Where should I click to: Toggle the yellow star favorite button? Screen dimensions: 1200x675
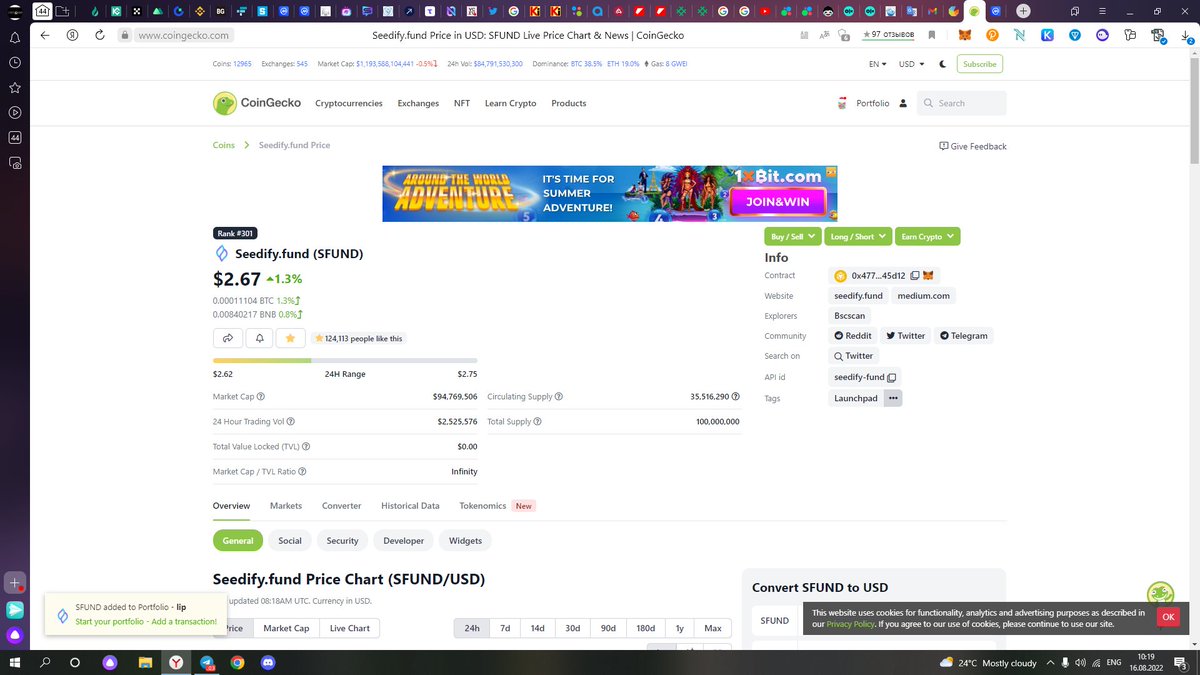point(290,338)
